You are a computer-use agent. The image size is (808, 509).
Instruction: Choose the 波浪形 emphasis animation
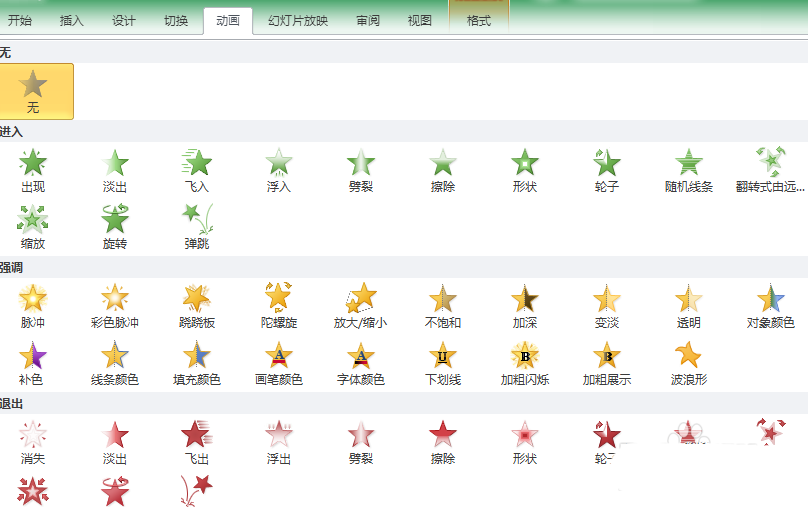(x=689, y=364)
